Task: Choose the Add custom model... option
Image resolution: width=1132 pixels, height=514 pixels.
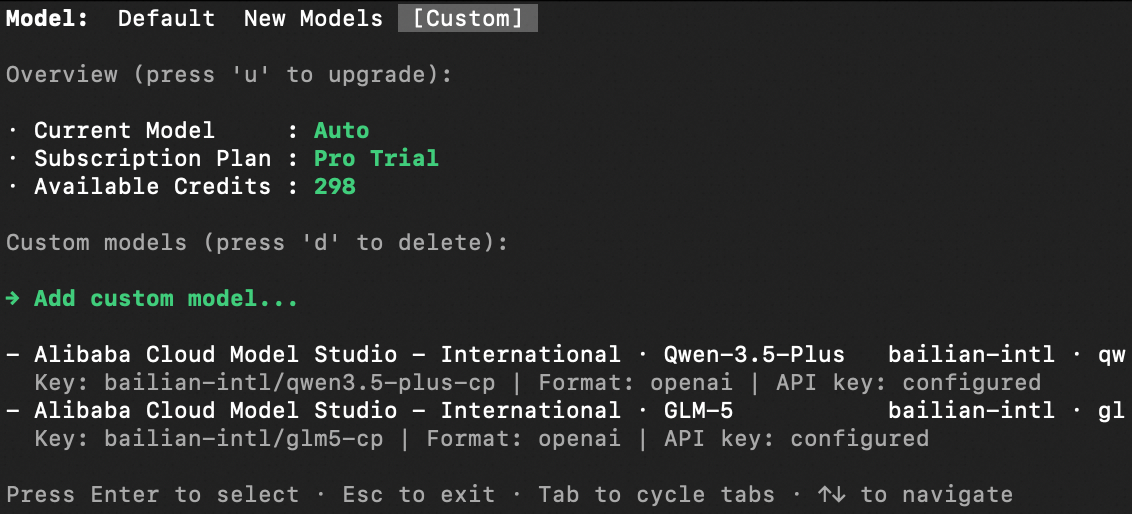Action: [x=166, y=299]
